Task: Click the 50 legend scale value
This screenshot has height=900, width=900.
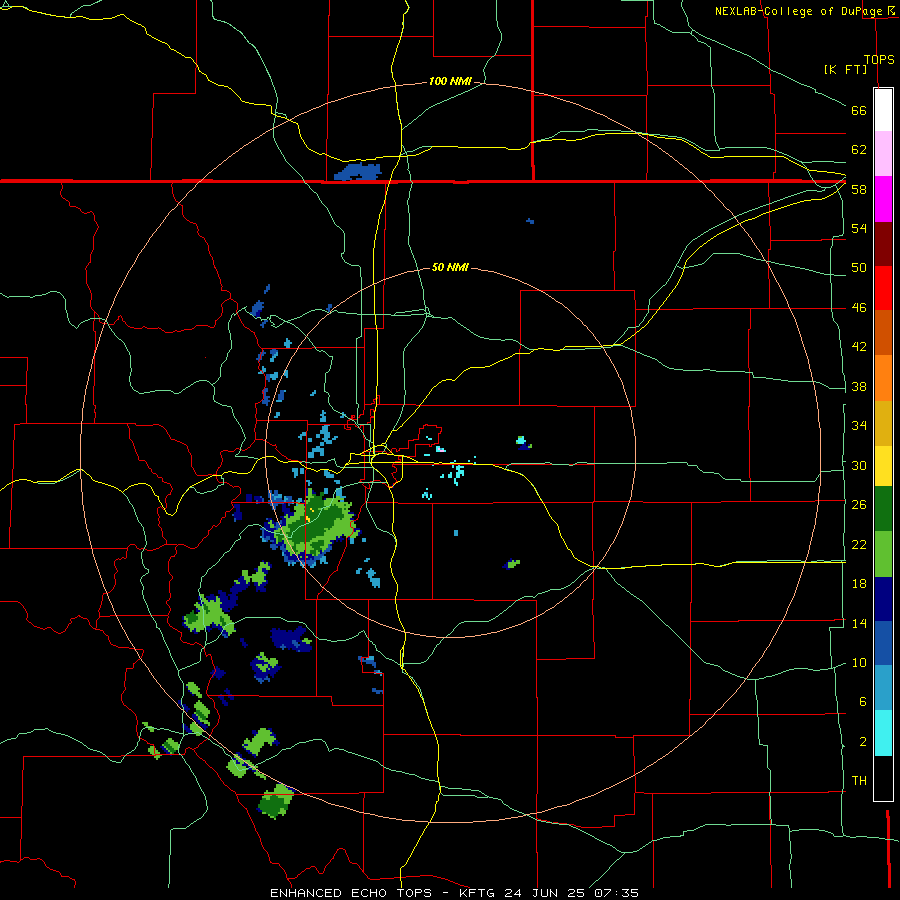Action: point(859,268)
